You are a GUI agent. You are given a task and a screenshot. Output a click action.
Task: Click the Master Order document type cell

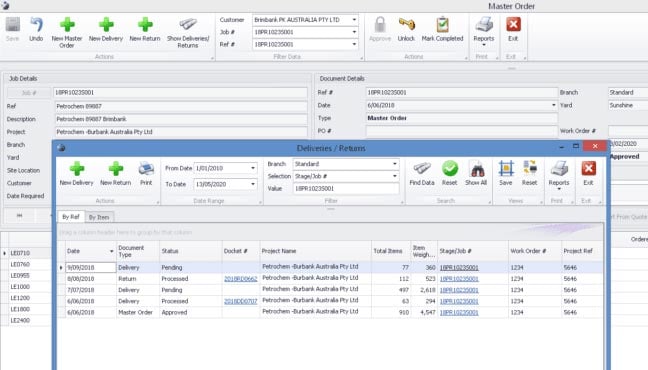click(x=138, y=313)
